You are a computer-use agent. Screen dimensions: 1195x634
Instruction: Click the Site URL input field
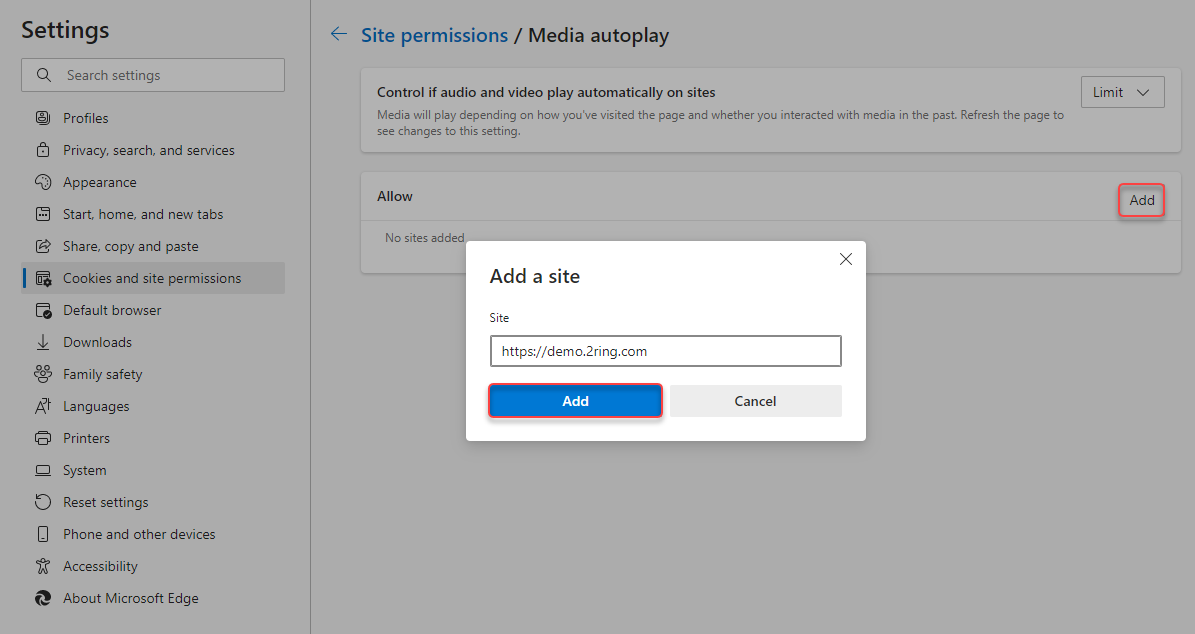click(665, 351)
